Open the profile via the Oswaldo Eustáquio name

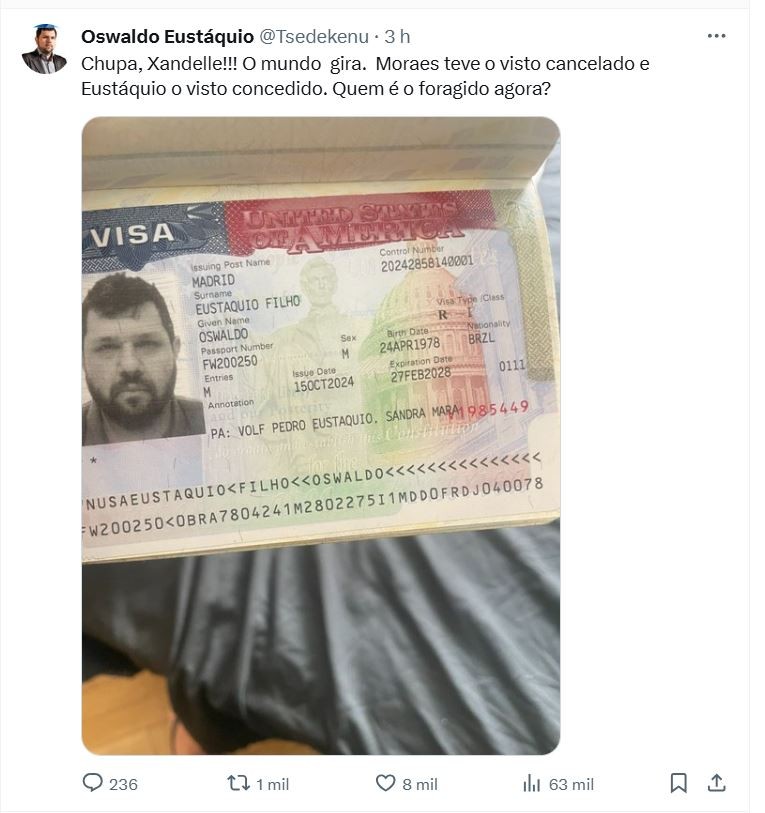pyautogui.click(x=168, y=37)
